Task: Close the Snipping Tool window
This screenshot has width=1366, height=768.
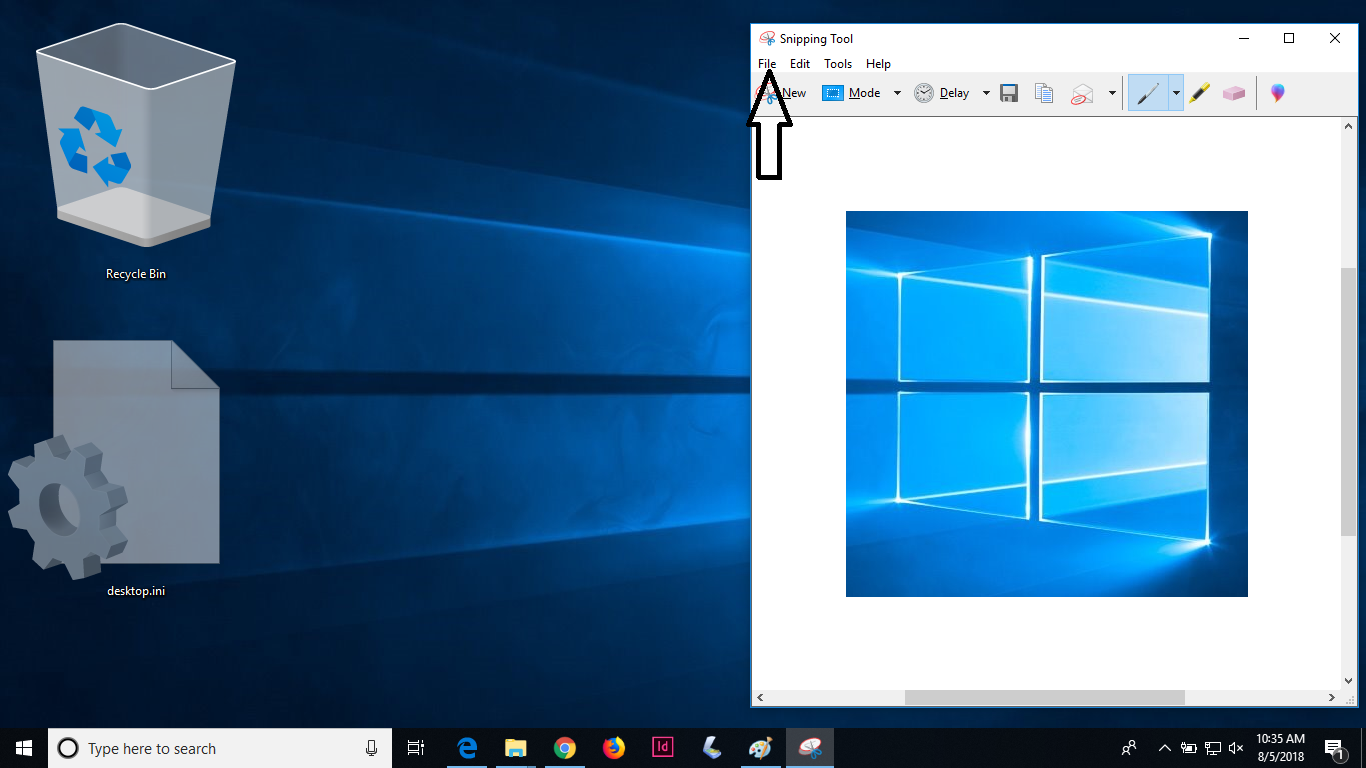Action: click(x=1335, y=38)
